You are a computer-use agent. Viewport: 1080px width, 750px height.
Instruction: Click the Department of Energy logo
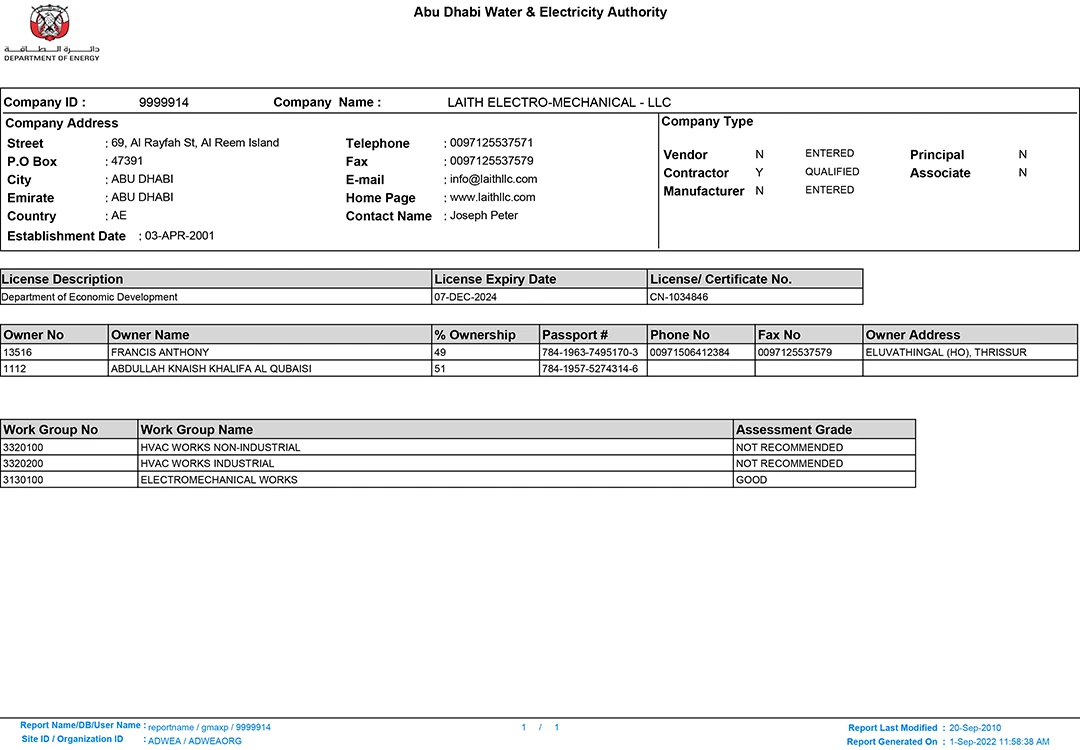coord(51,32)
